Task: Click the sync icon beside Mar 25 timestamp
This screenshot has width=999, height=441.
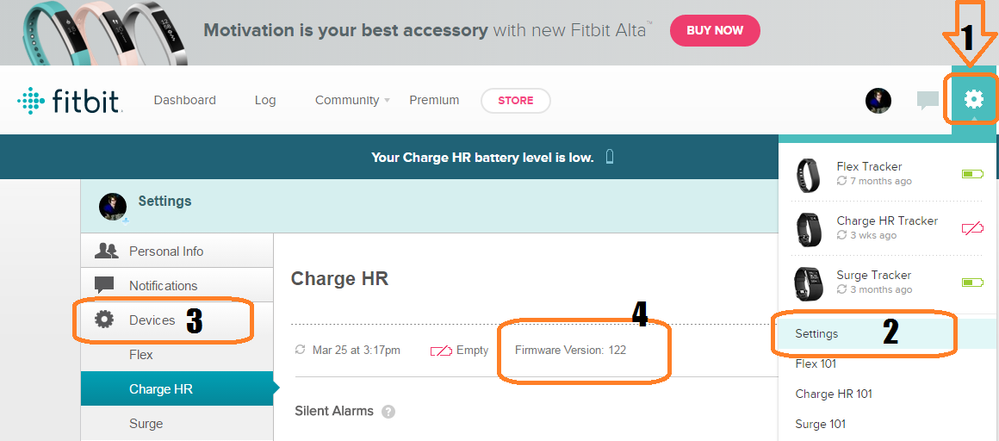Action: (301, 350)
